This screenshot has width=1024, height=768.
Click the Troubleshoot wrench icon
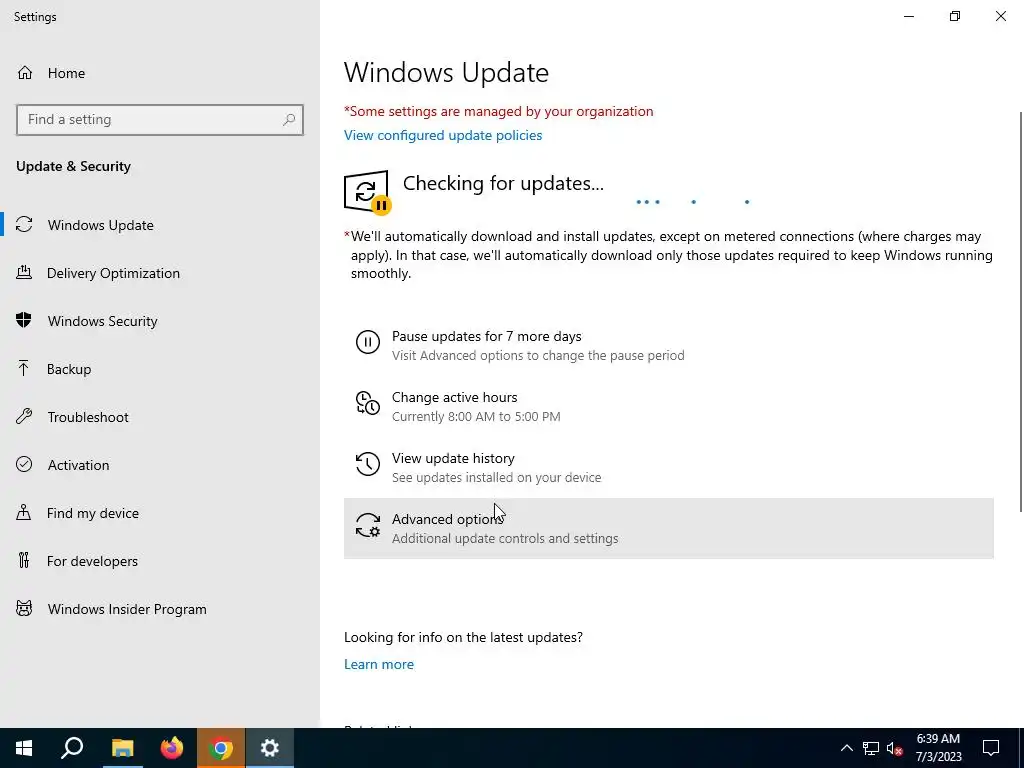24,416
